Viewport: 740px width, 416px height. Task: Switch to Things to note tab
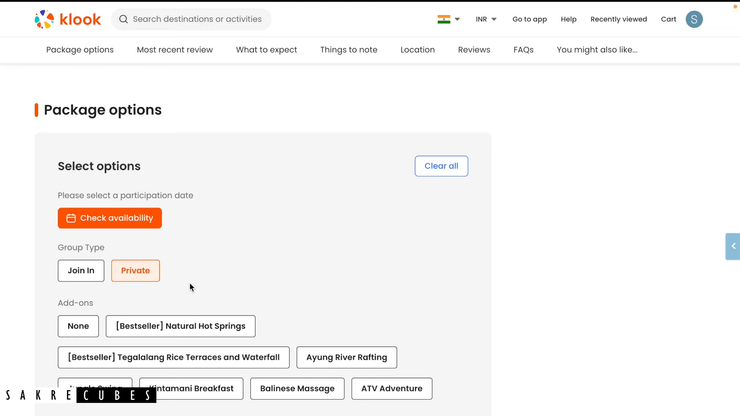point(348,50)
